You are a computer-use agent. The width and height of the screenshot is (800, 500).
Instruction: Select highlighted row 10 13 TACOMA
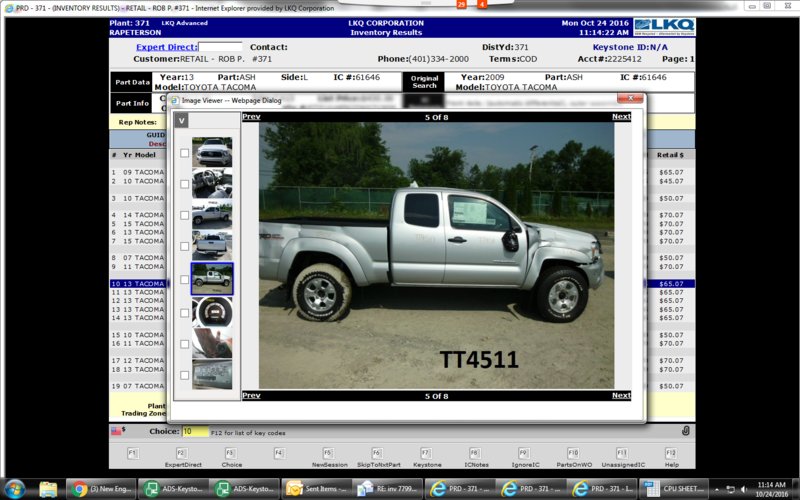click(138, 283)
